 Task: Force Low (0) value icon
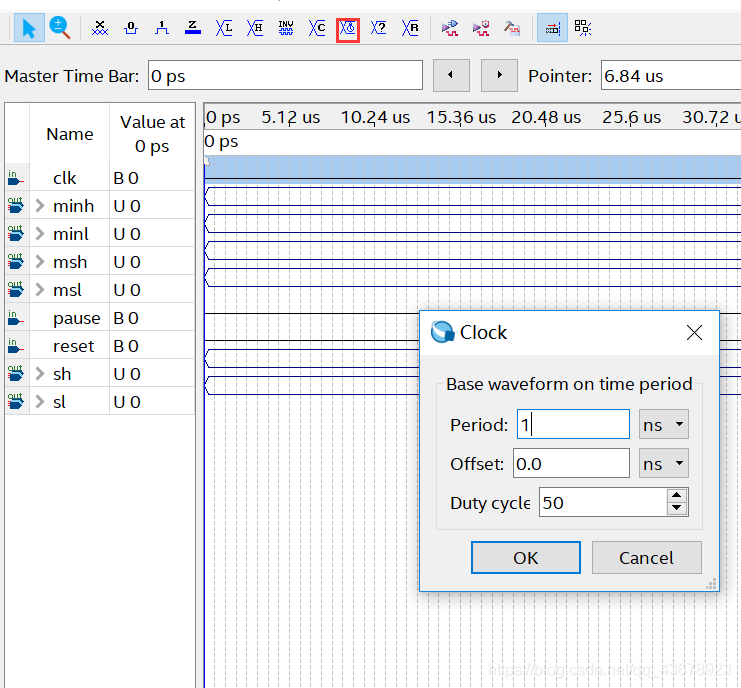131,28
